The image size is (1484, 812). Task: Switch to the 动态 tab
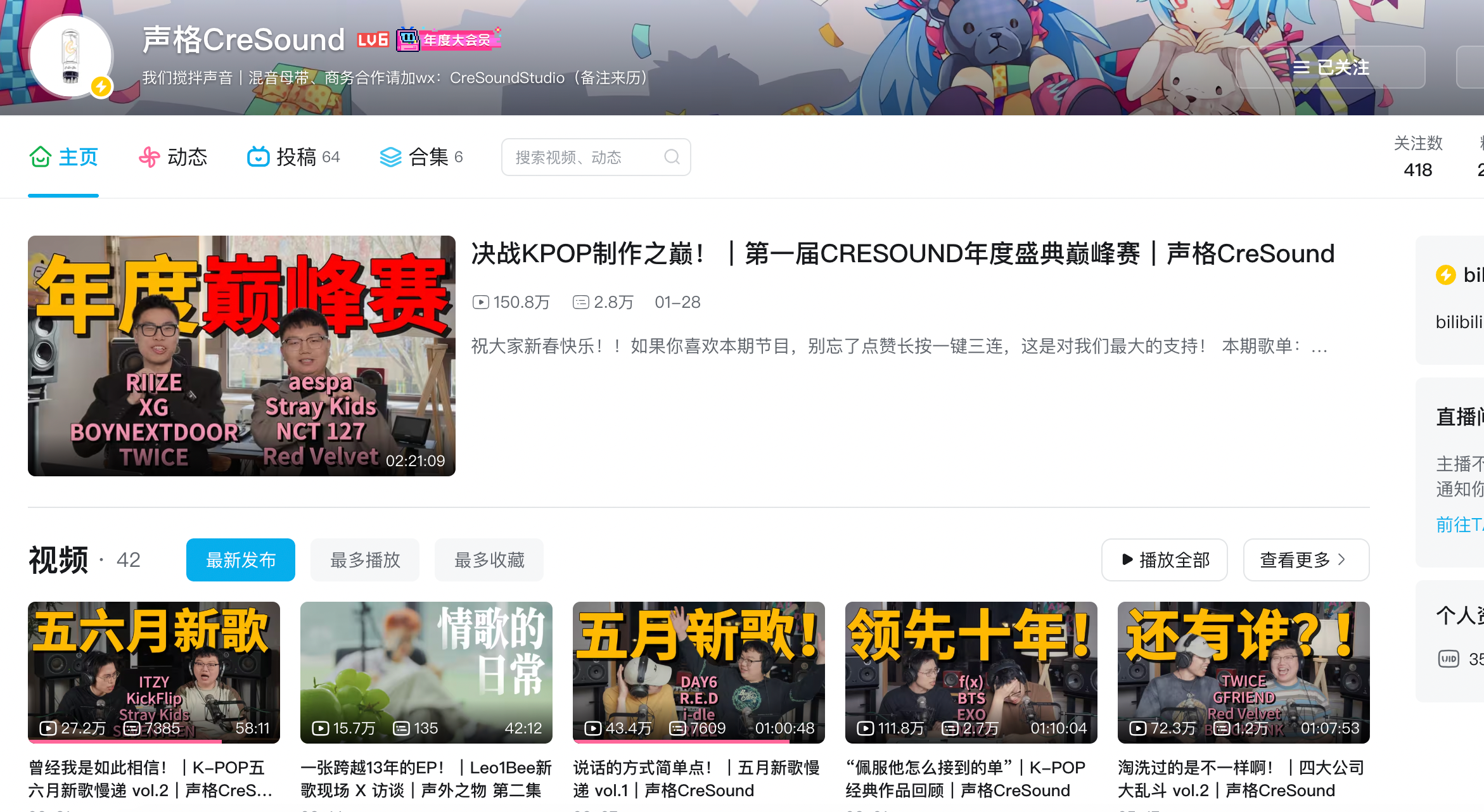173,157
